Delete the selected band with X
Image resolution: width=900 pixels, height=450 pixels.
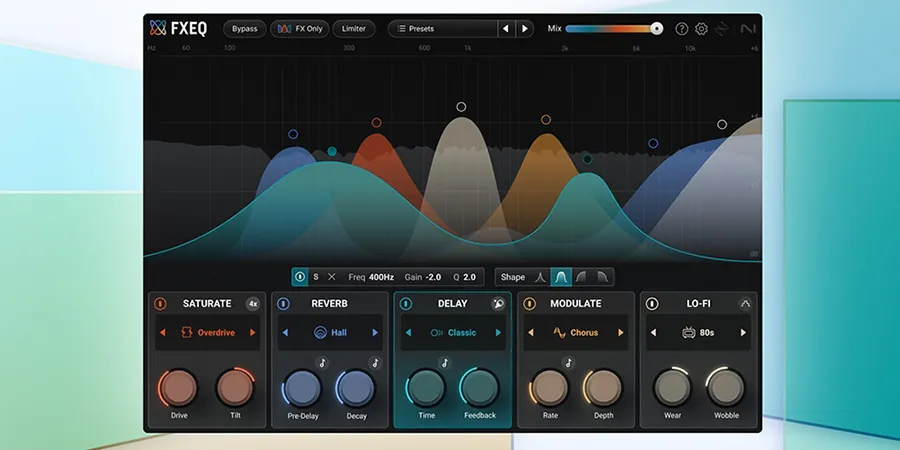coord(332,277)
